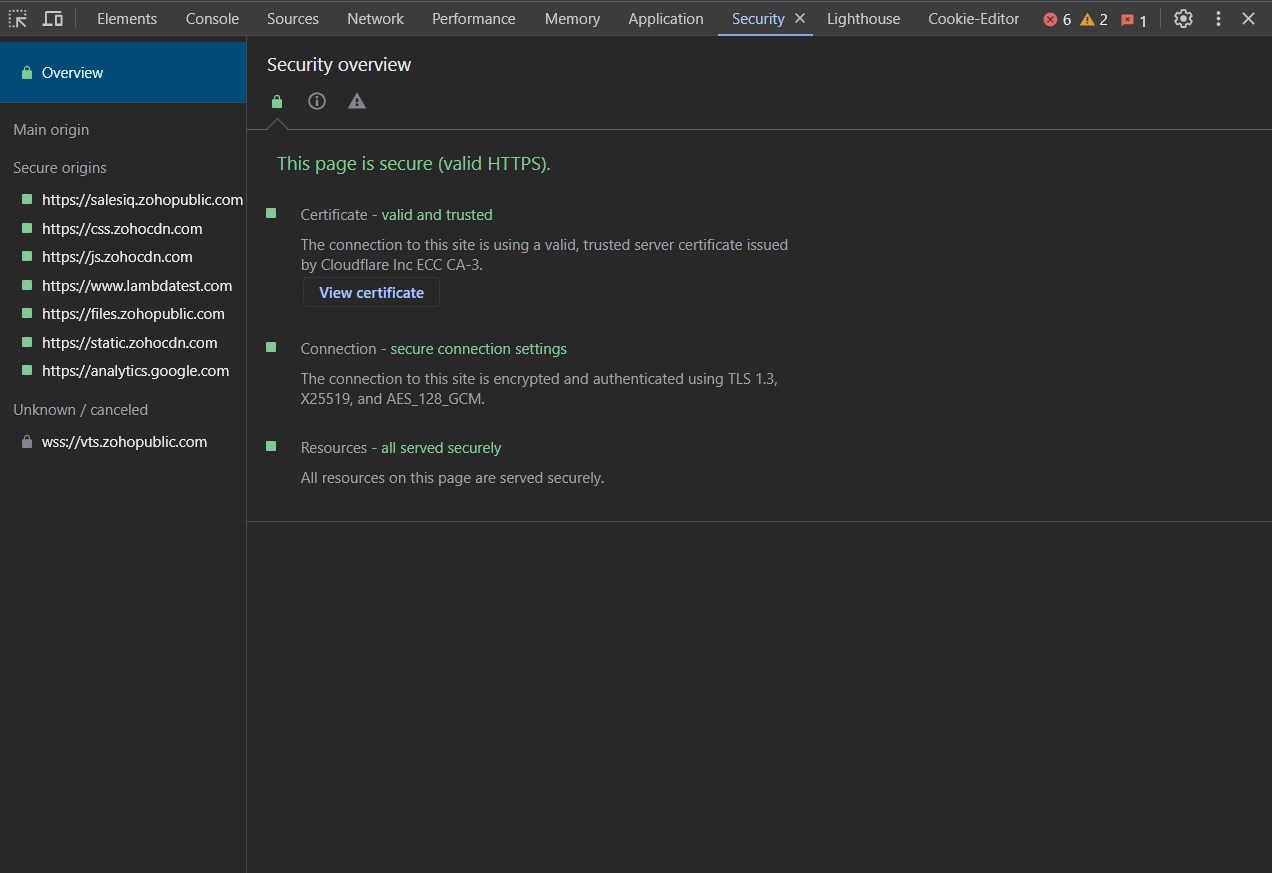Select the wss://vts.zohopublic.com origin
Viewport: 1272px width, 873px height.
124,442
